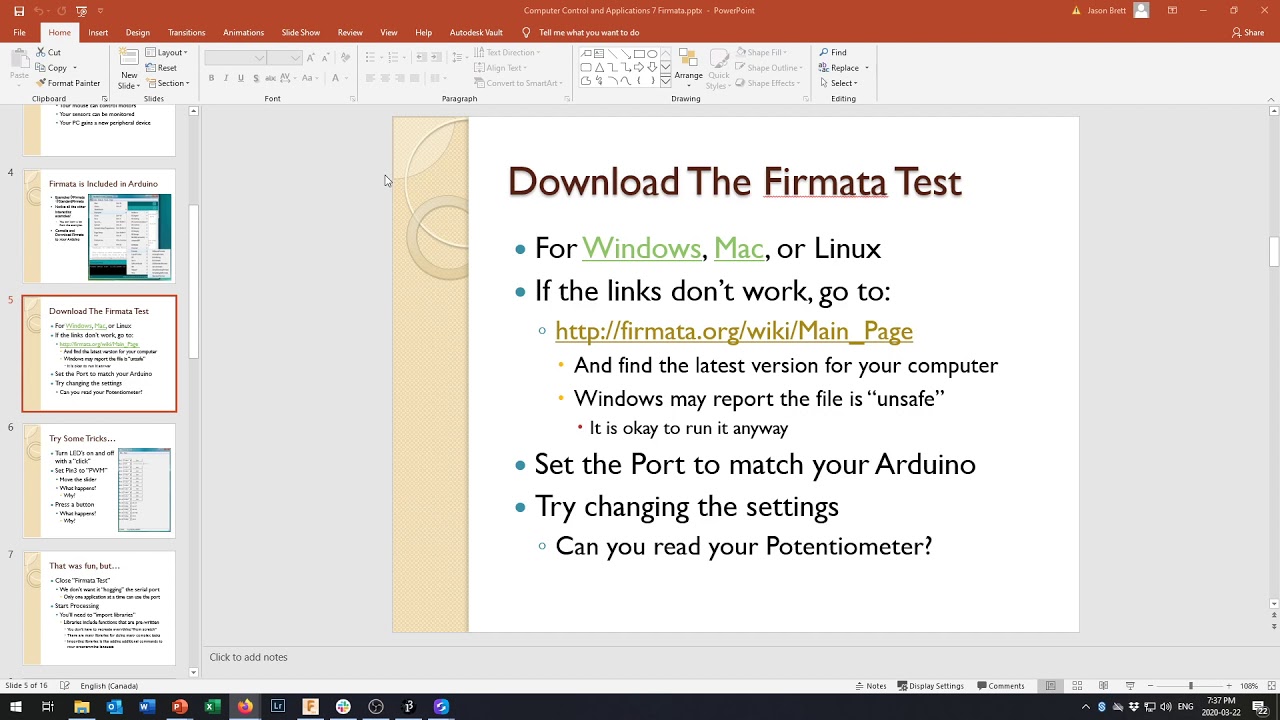Screen dimensions: 1280x720
Task: Customize the Quick Access Toolbar dropdown
Action: click(101, 10)
